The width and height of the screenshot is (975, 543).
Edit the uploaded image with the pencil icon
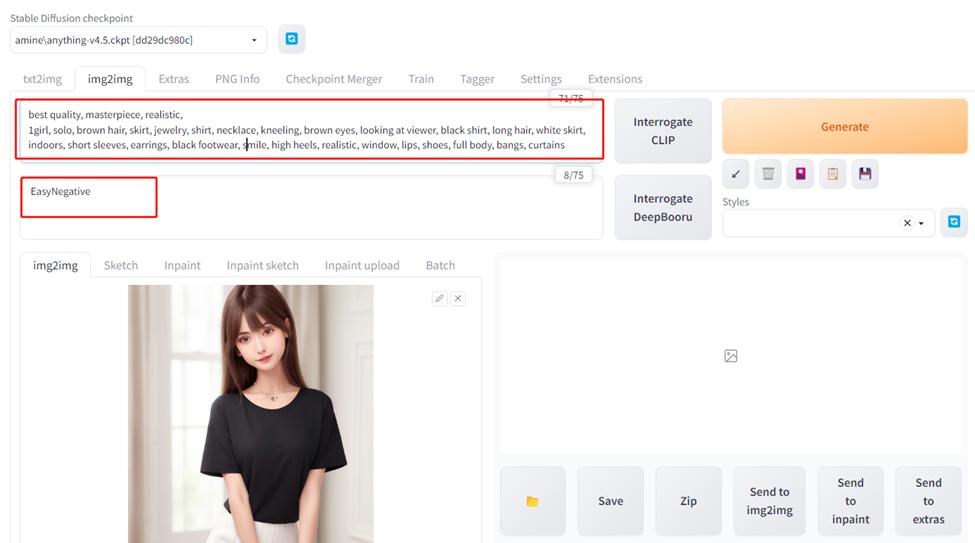[x=439, y=298]
